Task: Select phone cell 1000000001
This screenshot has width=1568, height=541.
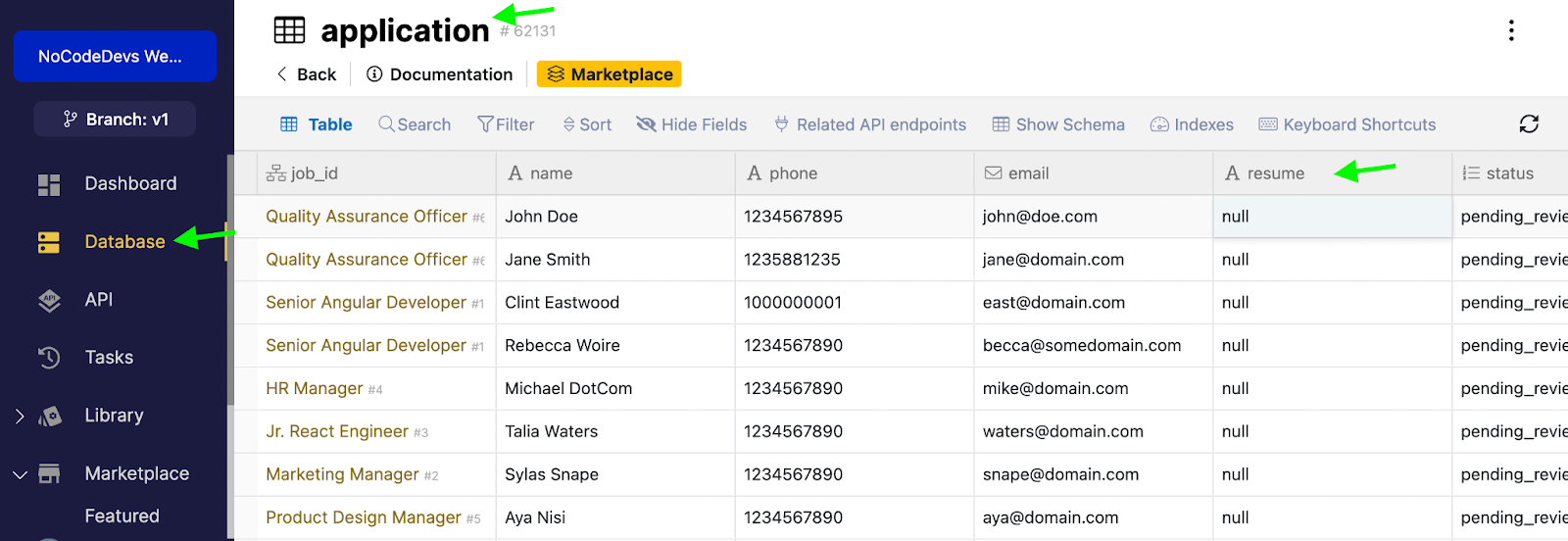Action: (x=855, y=303)
